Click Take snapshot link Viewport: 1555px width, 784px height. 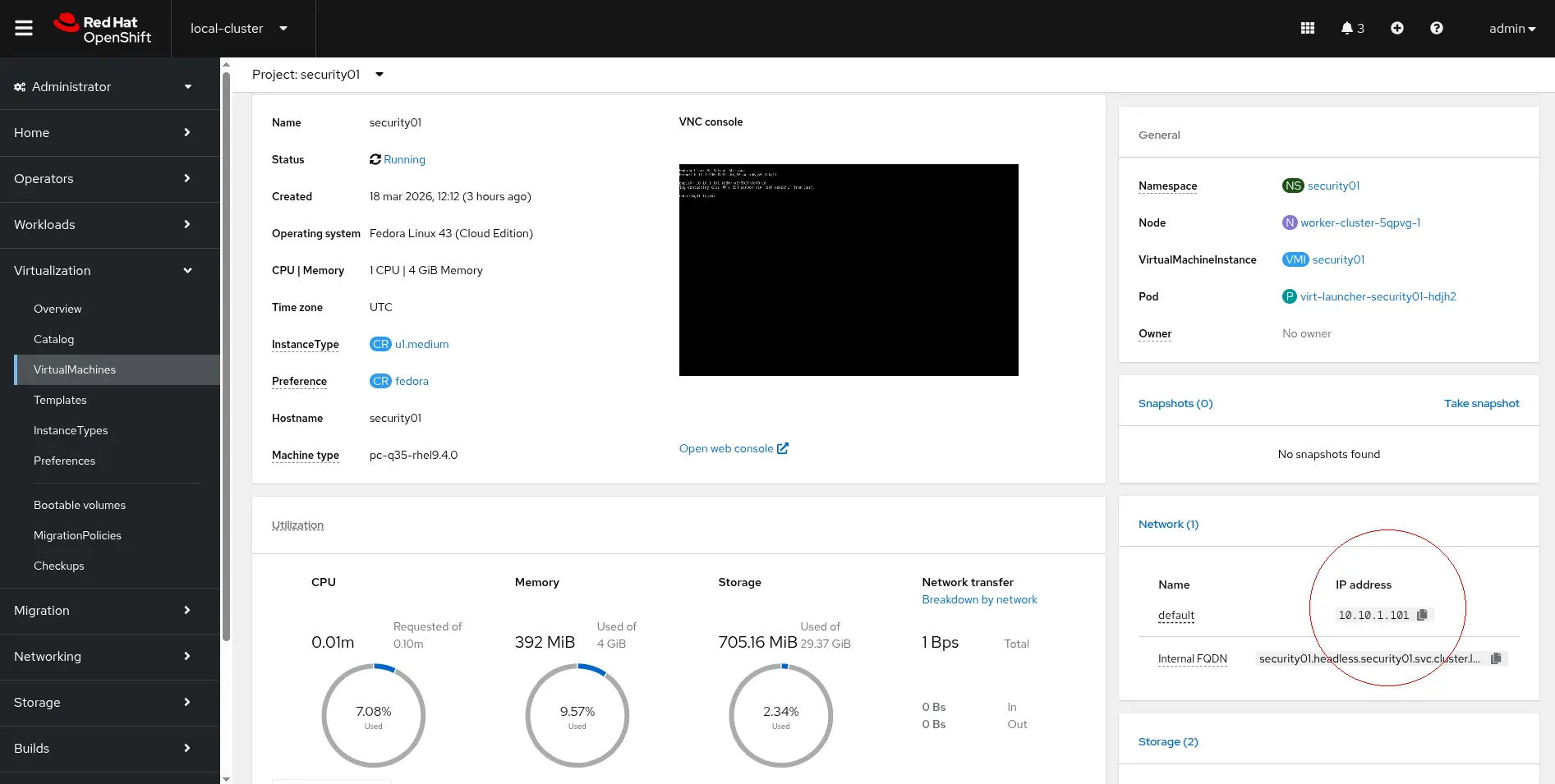click(1481, 403)
